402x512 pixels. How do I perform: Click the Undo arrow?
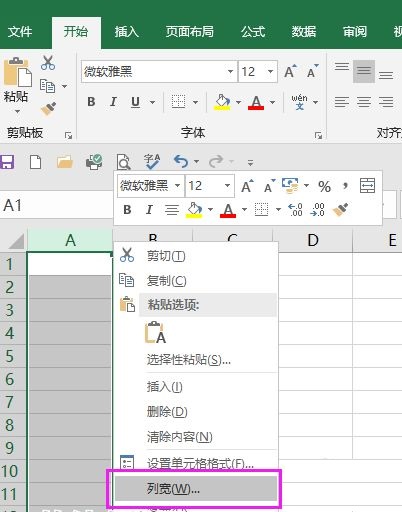point(181,162)
